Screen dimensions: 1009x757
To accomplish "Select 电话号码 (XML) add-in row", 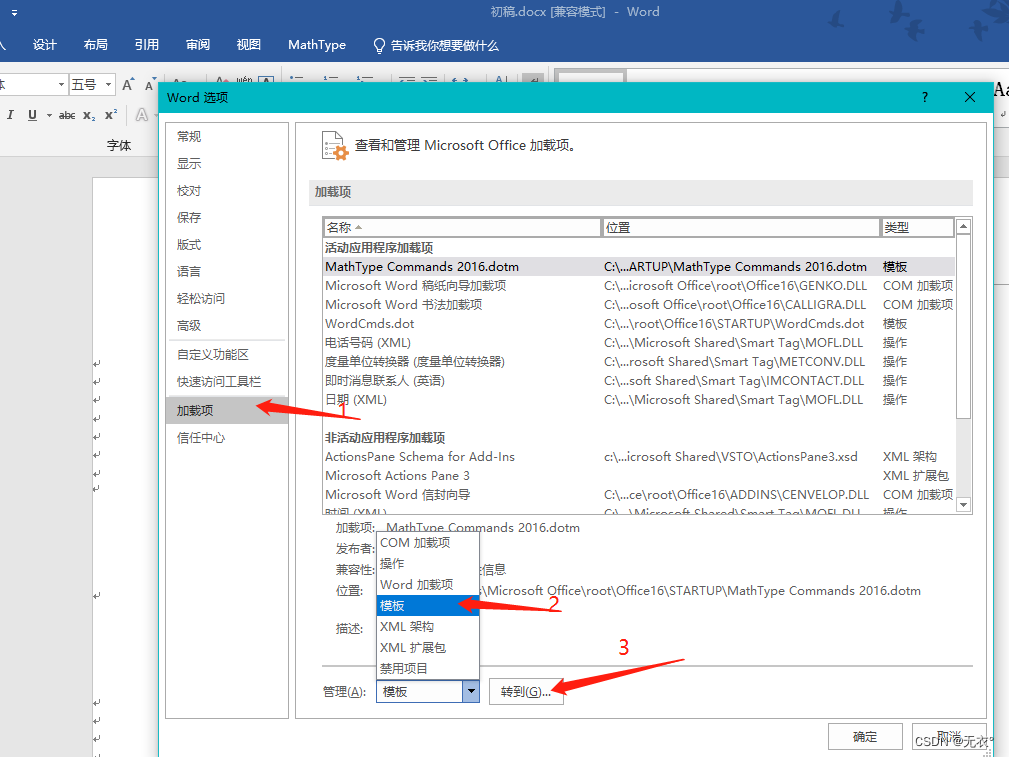I will coord(639,342).
